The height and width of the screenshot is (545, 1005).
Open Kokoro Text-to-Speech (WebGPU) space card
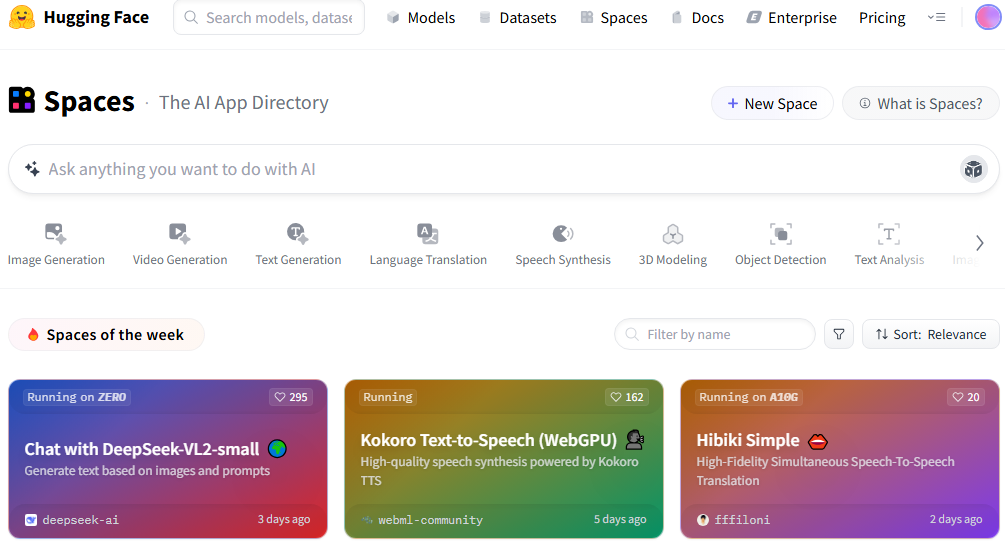(504, 459)
